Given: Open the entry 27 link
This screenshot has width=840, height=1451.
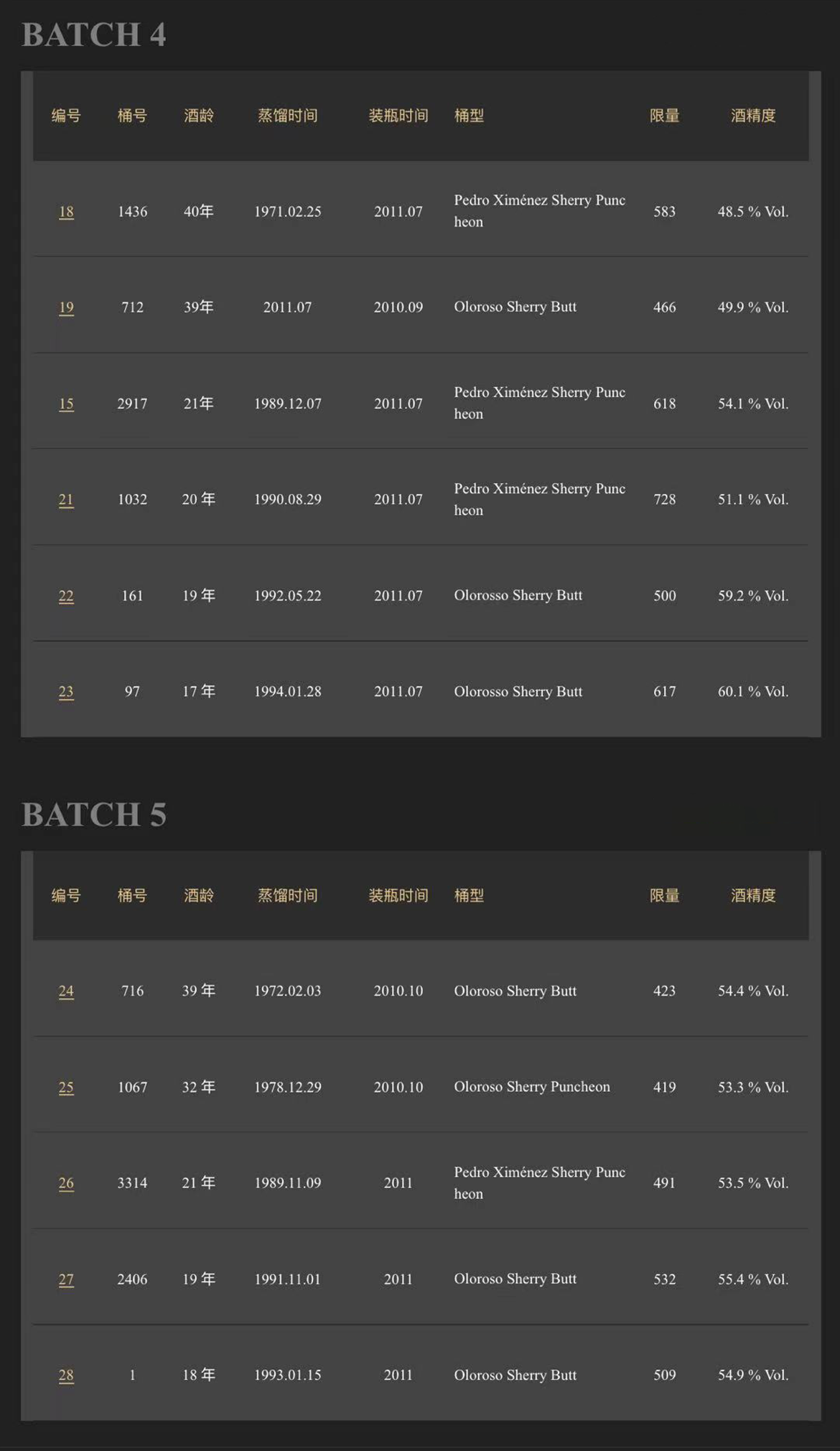Looking at the screenshot, I should (x=66, y=1279).
